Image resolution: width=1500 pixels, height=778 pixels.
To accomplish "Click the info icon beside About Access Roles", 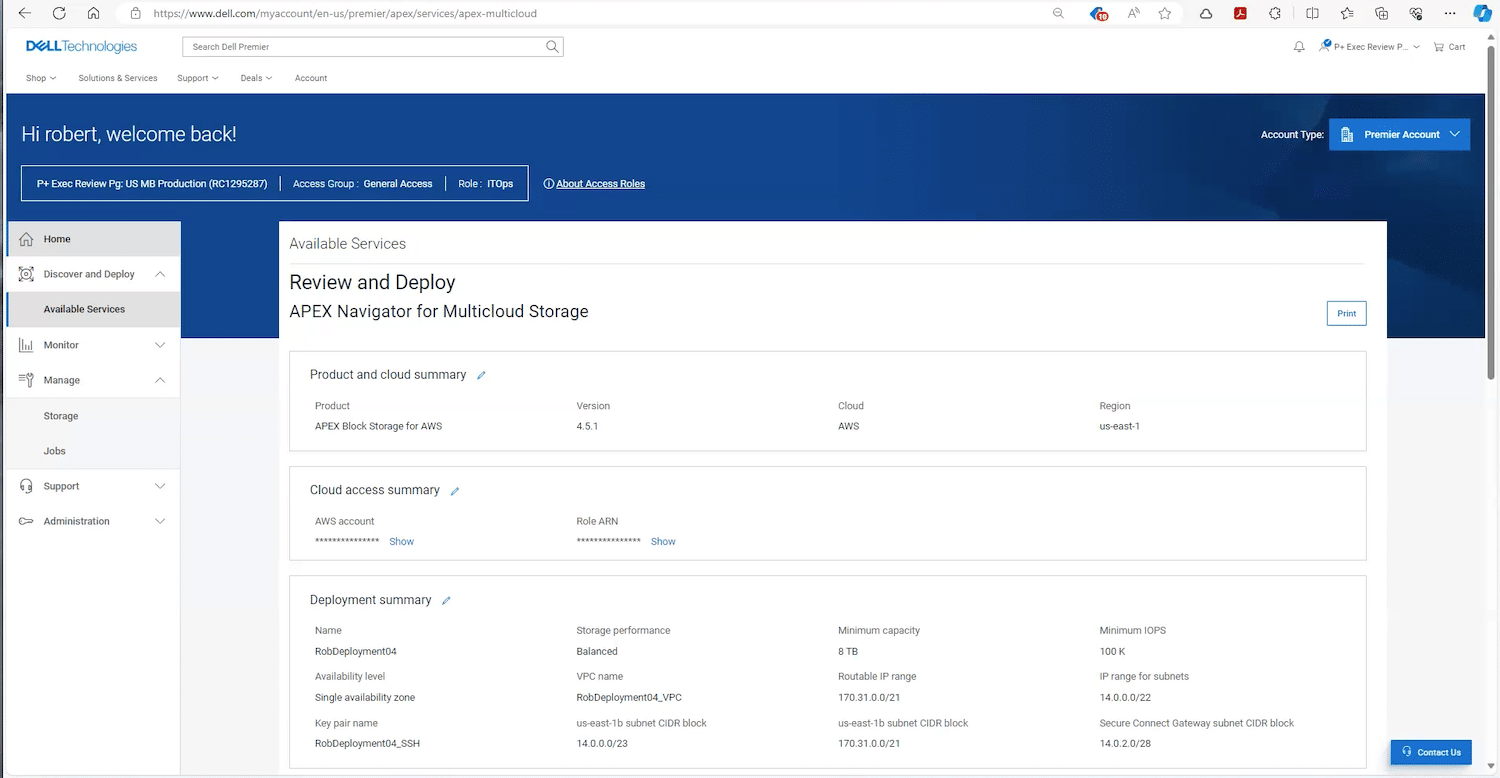I will click(x=548, y=184).
